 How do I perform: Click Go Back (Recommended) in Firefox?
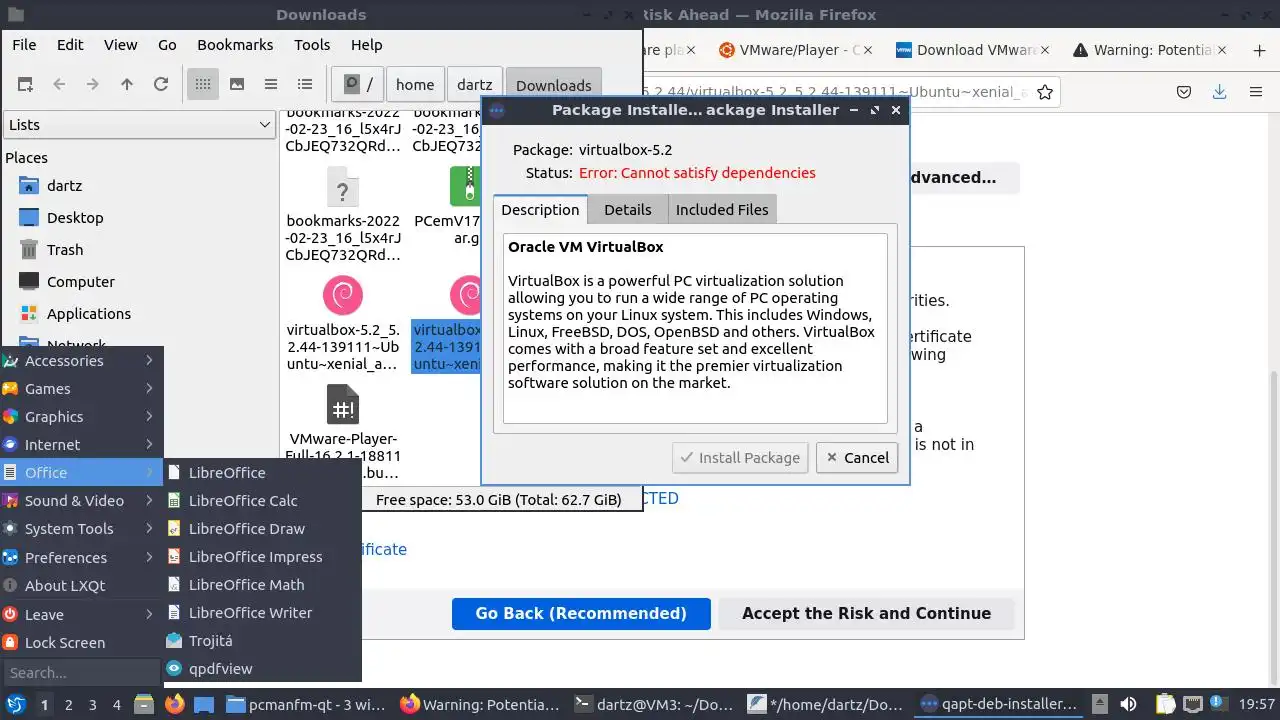click(581, 613)
